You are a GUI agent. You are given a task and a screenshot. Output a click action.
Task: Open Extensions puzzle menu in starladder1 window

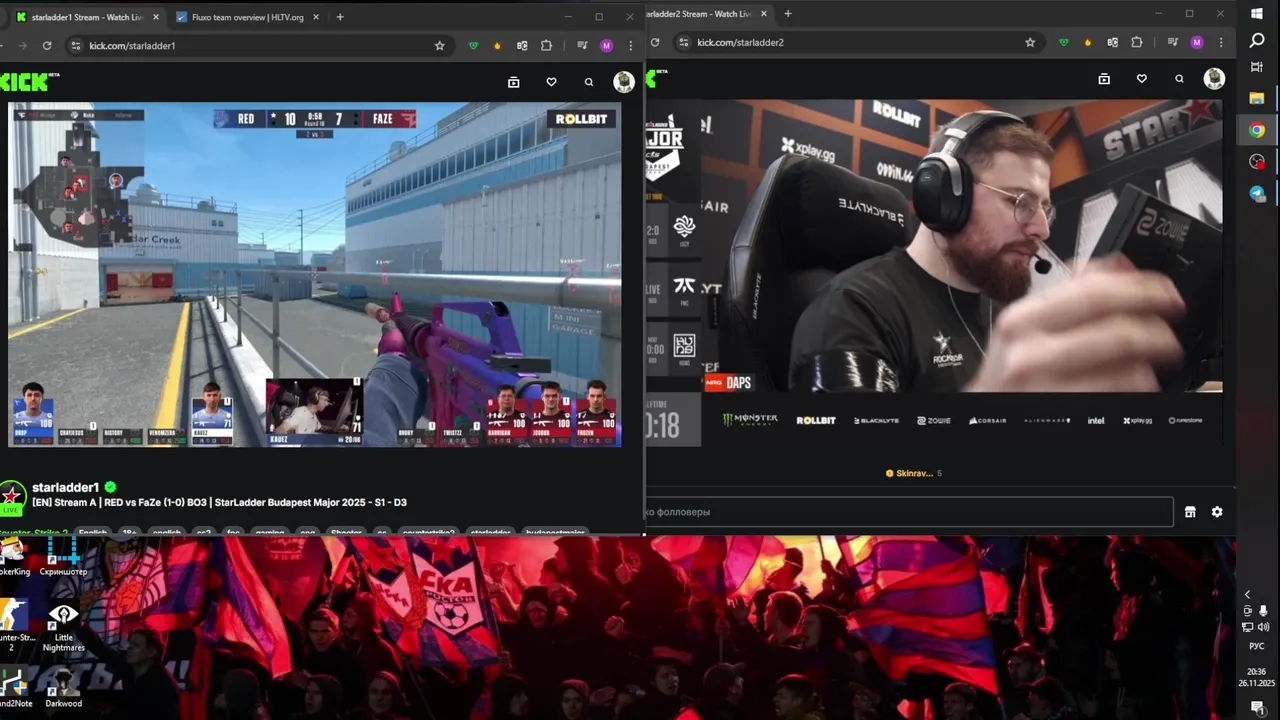click(x=546, y=45)
